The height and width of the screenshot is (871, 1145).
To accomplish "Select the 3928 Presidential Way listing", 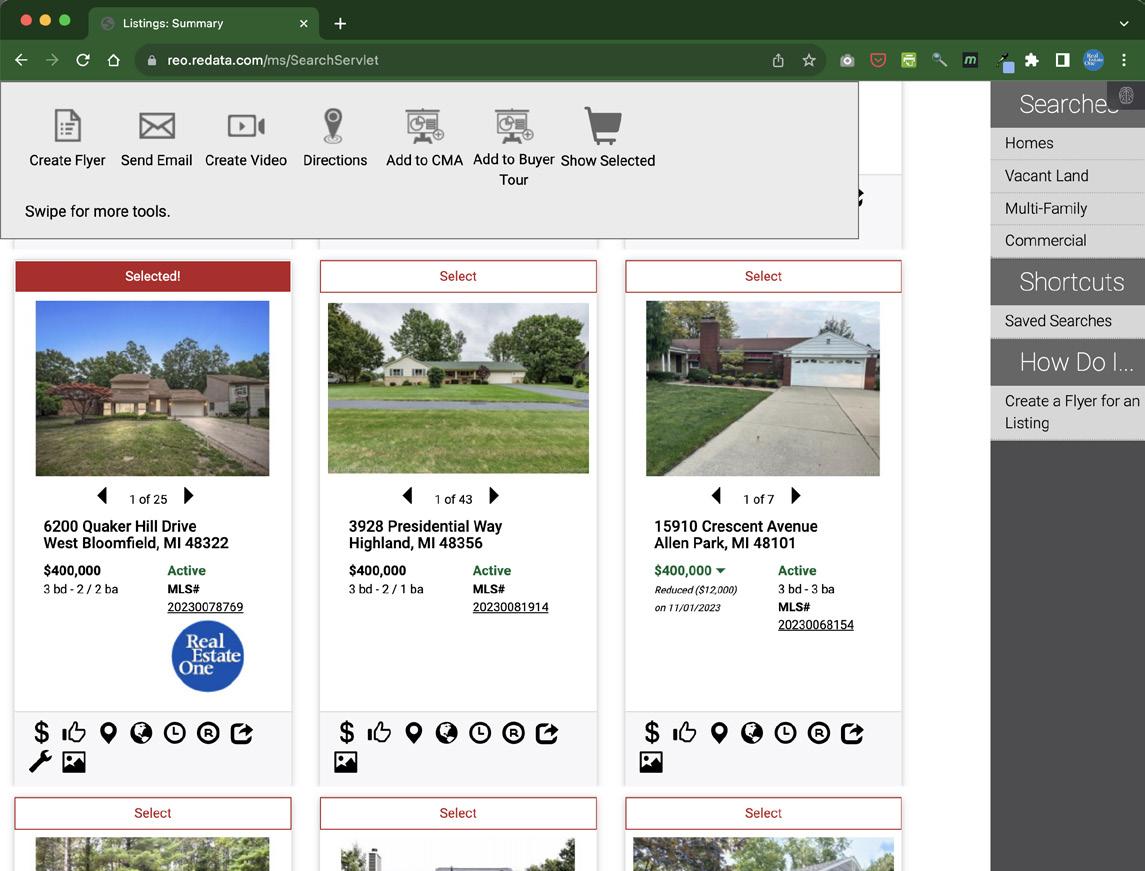I will (458, 276).
